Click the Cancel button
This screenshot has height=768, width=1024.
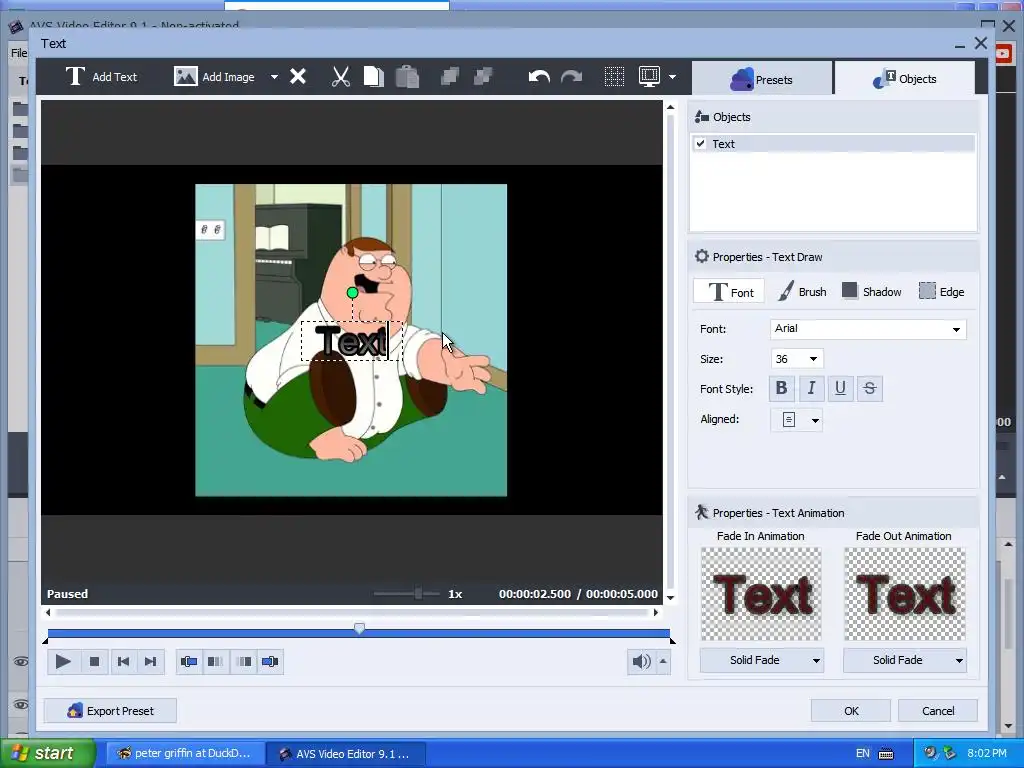938,711
